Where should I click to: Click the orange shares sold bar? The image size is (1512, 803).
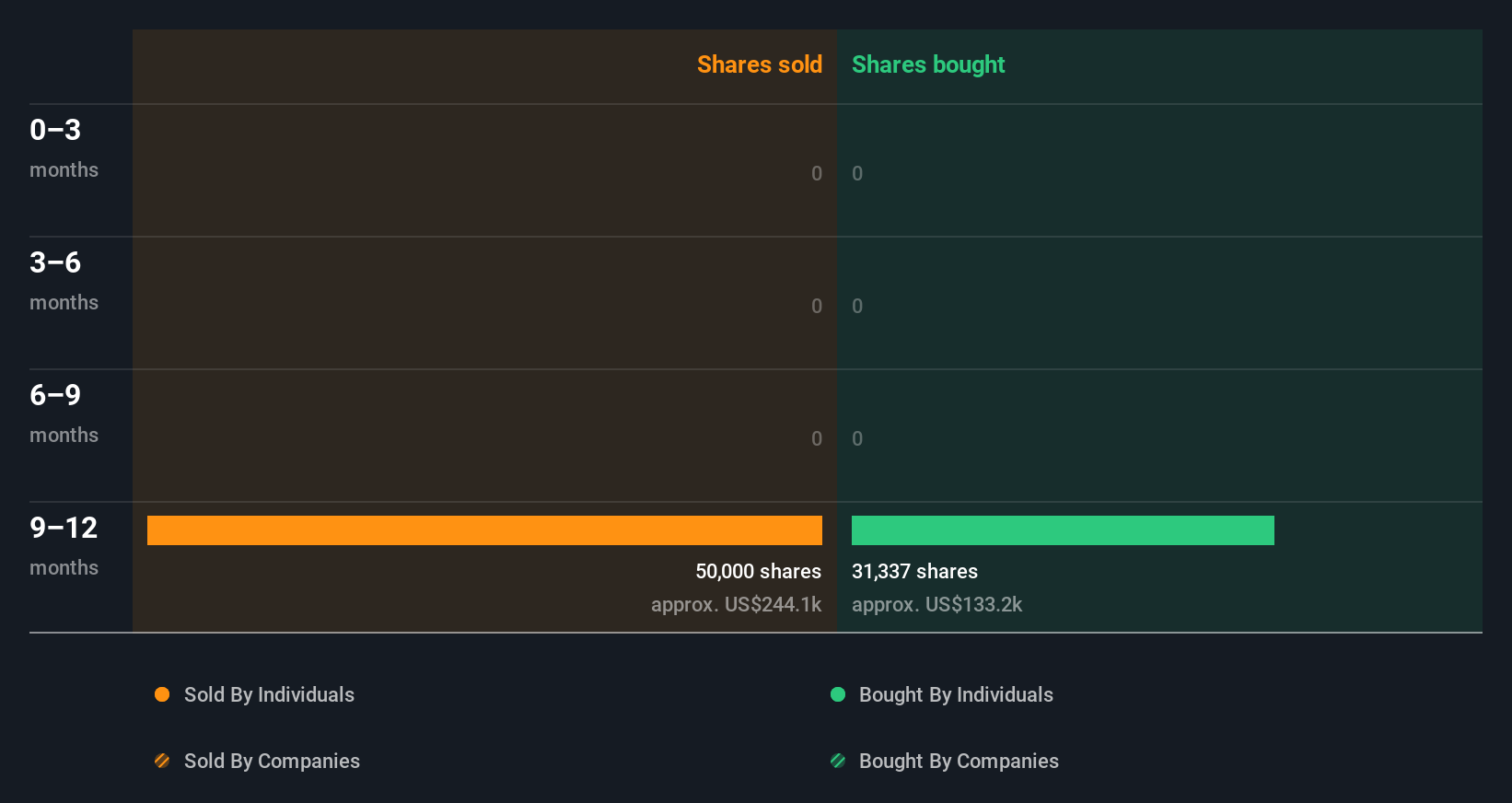[x=484, y=530]
